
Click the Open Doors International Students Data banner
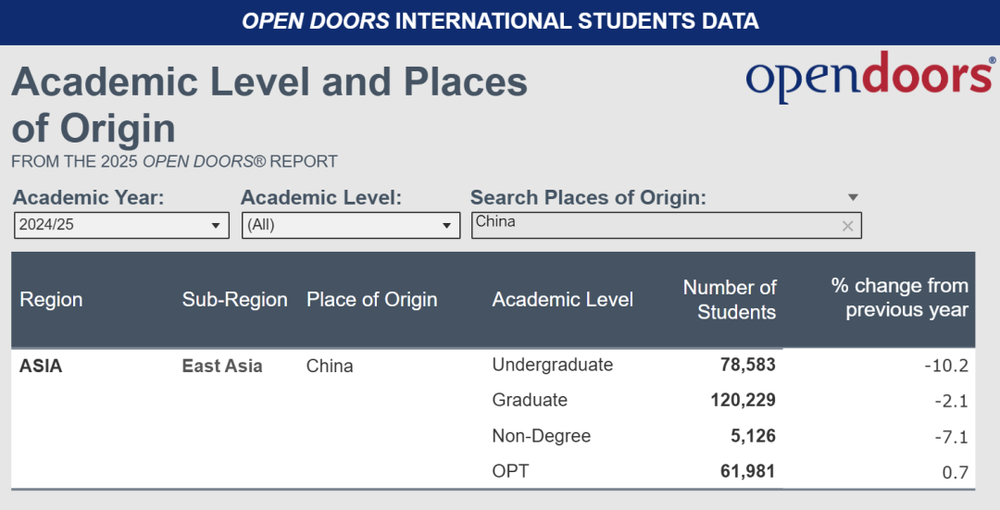(x=500, y=21)
